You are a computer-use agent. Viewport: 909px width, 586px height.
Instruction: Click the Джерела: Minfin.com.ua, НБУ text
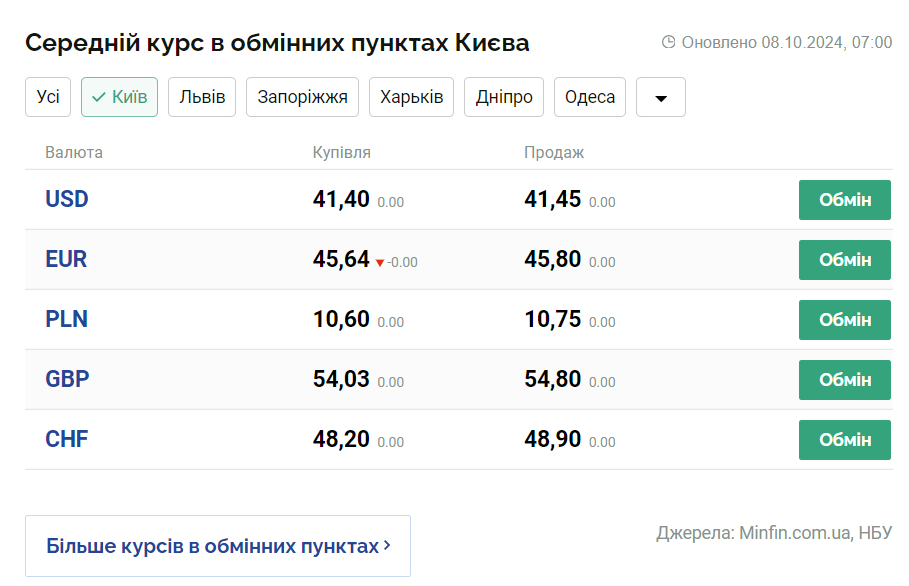coord(774,533)
